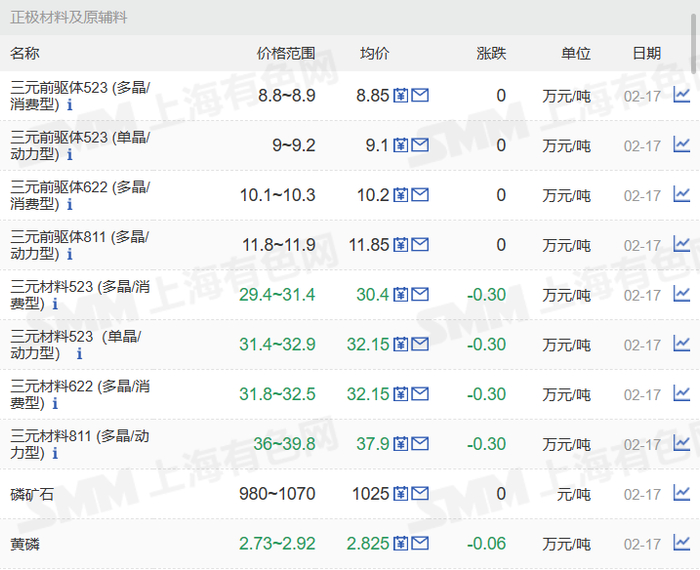Open price calendar icon next to 9.1
Image resolution: width=700 pixels, height=570 pixels.
coord(400,145)
